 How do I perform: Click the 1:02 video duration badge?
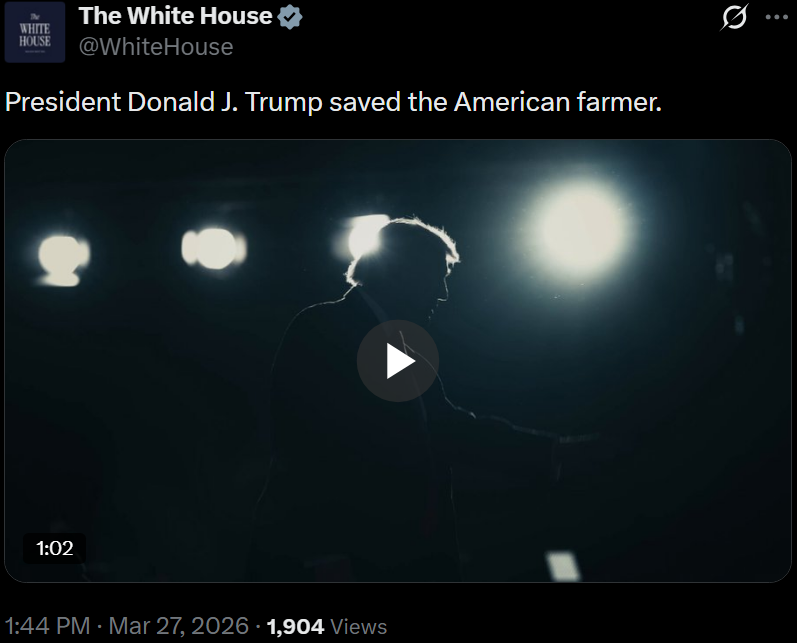tap(55, 548)
